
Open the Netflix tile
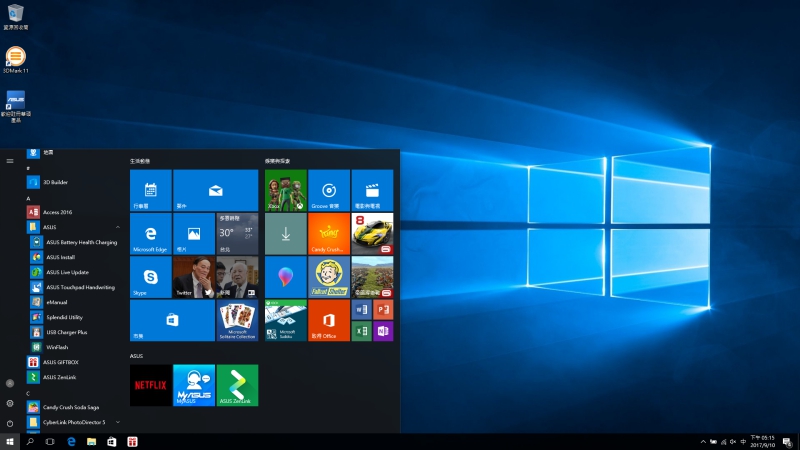(x=151, y=385)
